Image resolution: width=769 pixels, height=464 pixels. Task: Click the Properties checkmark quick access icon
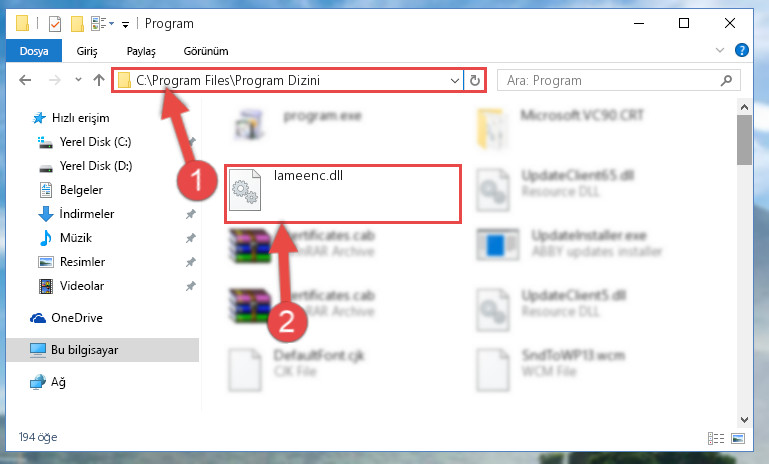coord(55,24)
